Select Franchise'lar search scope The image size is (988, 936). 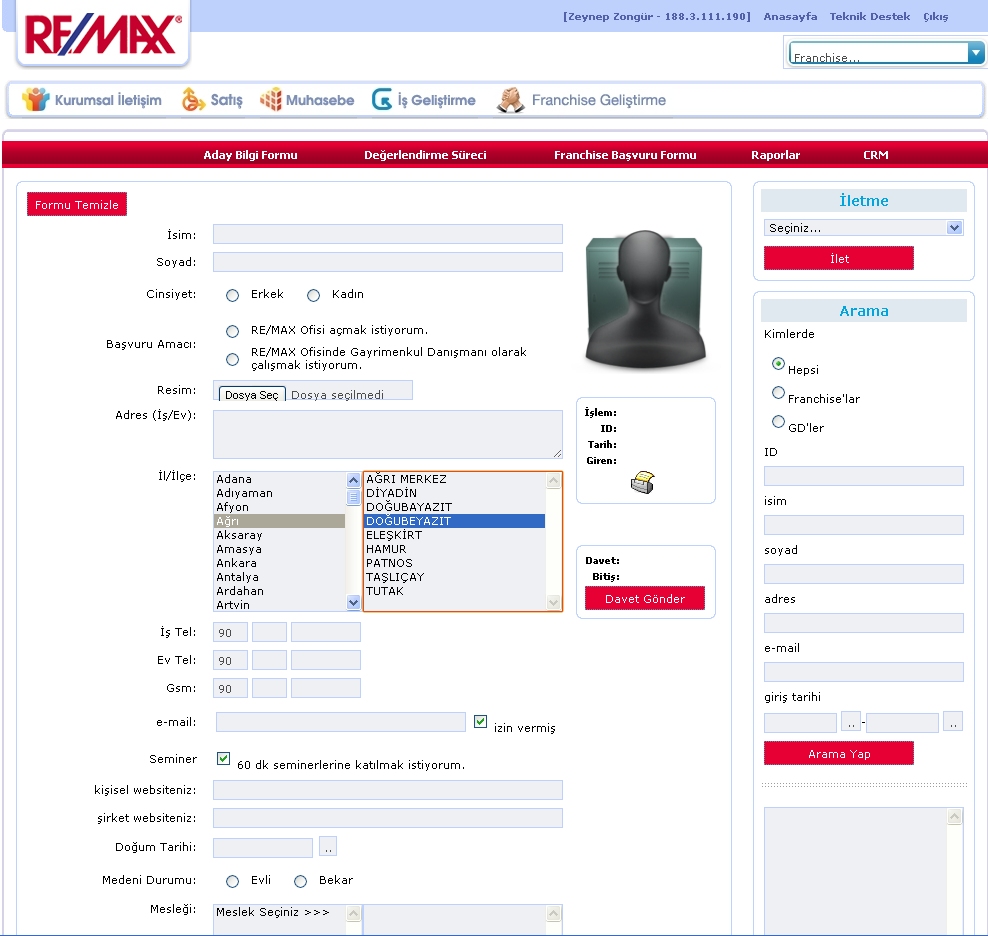point(778,393)
